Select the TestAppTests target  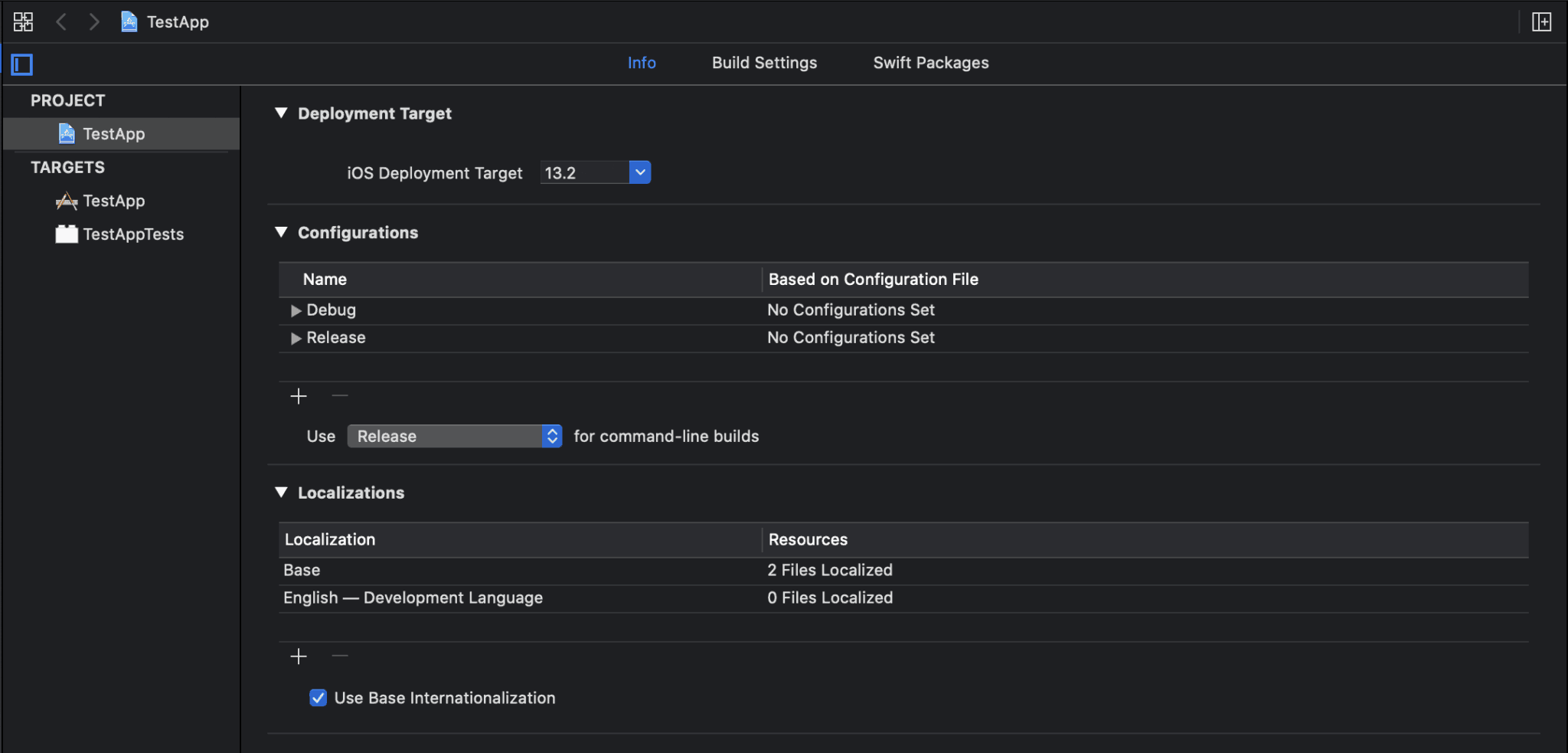point(132,234)
